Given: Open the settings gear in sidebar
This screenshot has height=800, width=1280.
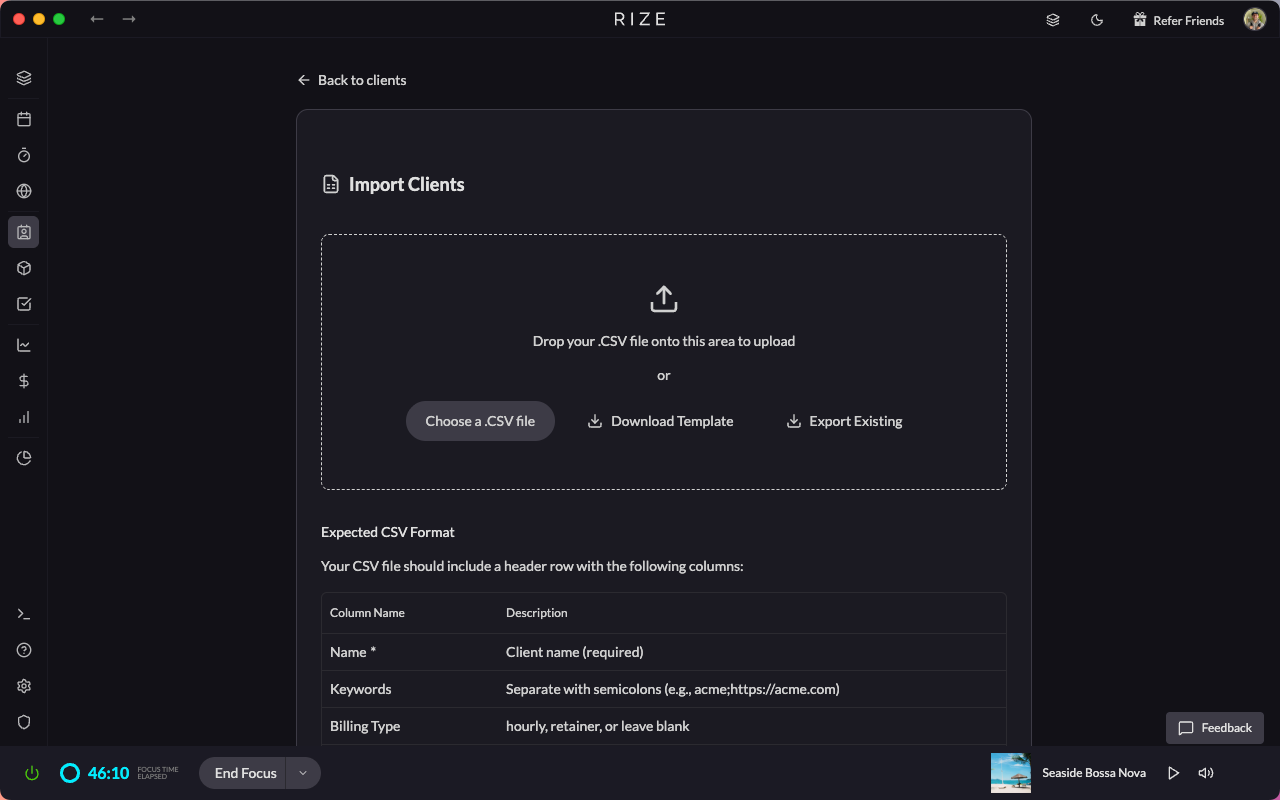Looking at the screenshot, I should click(24, 686).
